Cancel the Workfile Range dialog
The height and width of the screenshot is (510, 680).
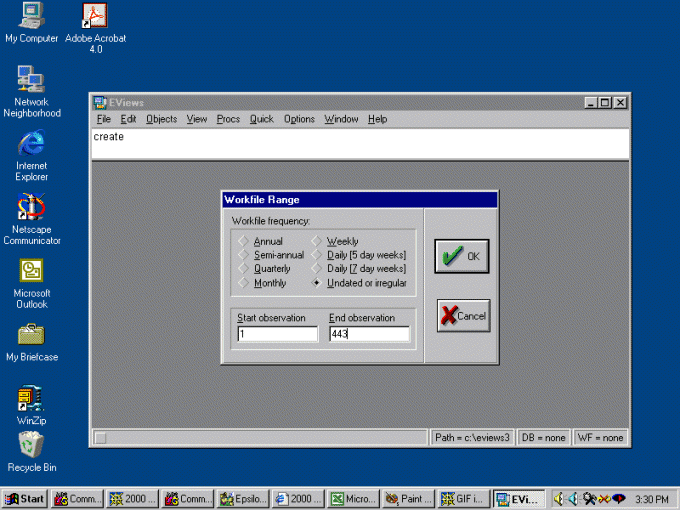tap(461, 316)
